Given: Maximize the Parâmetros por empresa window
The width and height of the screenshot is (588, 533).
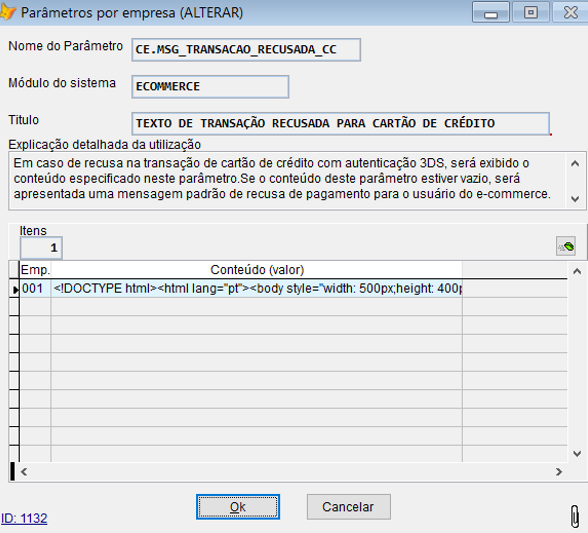Looking at the screenshot, I should click(531, 12).
